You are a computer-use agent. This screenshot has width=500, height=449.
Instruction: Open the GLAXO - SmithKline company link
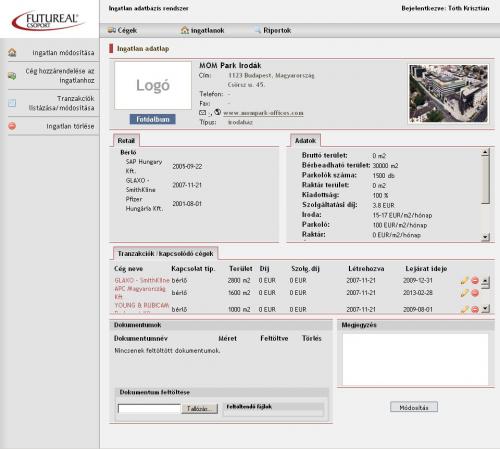click(142, 280)
